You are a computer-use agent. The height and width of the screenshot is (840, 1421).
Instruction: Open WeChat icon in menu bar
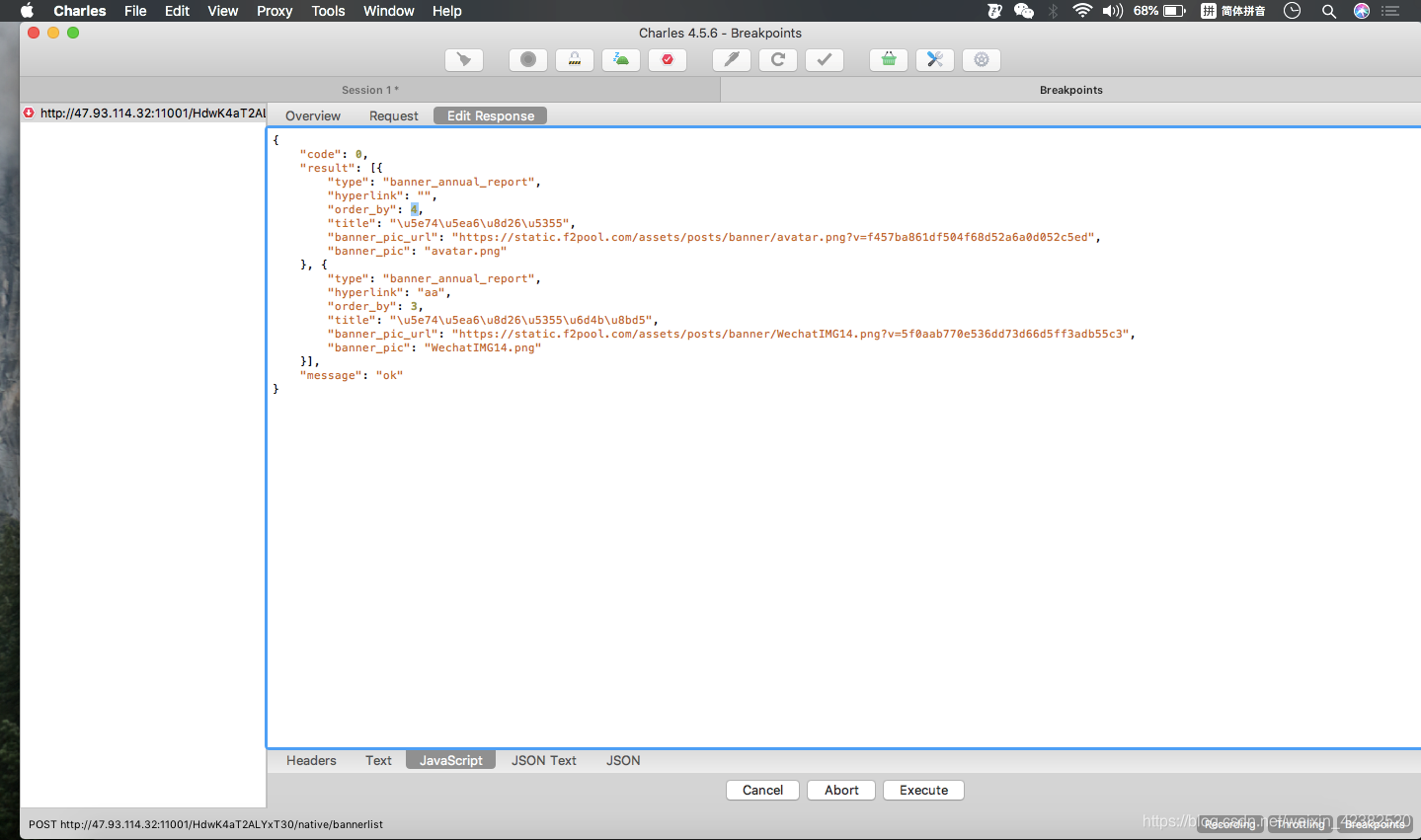click(x=1024, y=11)
